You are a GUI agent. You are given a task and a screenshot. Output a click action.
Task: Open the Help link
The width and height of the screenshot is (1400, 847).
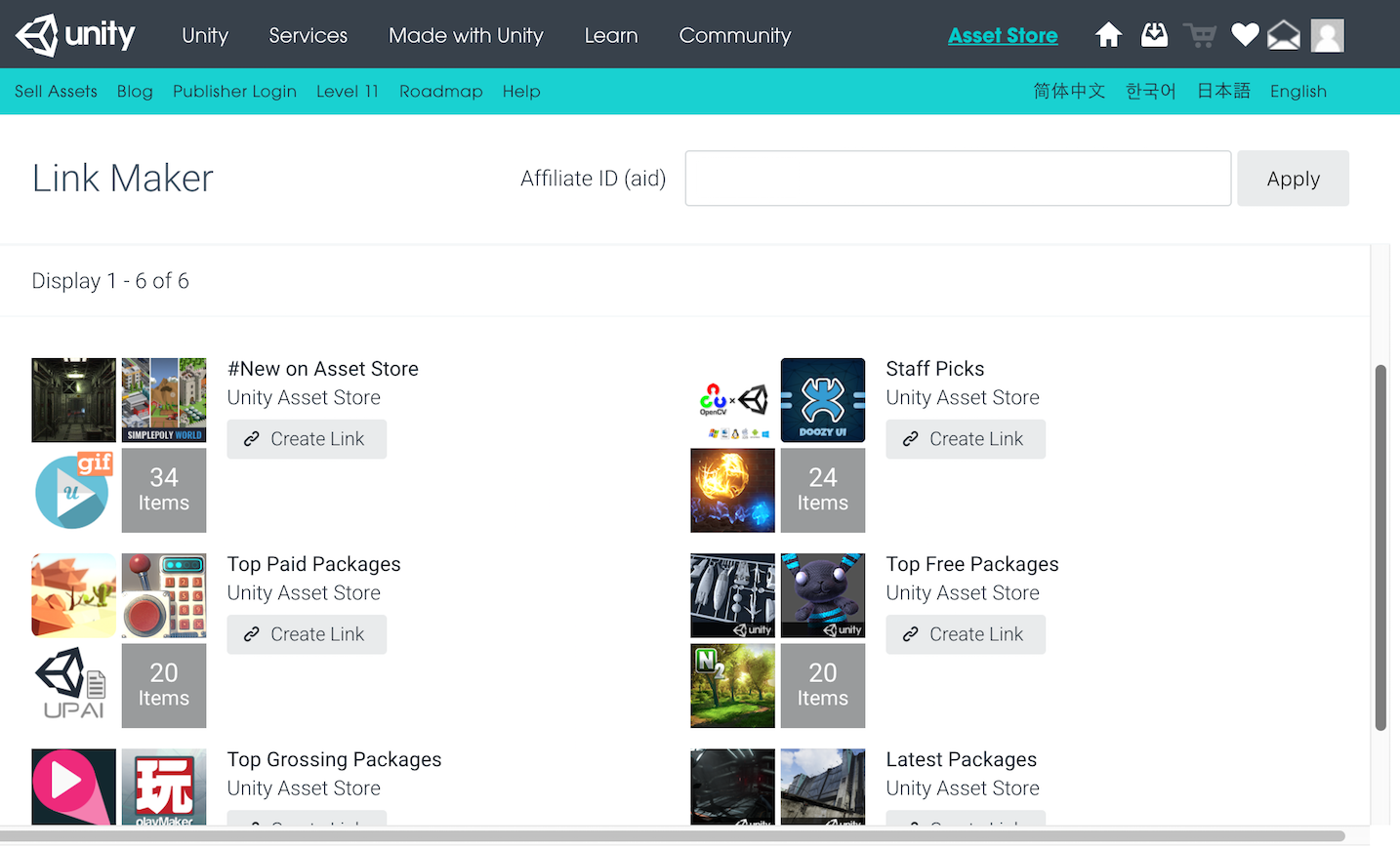coord(521,91)
